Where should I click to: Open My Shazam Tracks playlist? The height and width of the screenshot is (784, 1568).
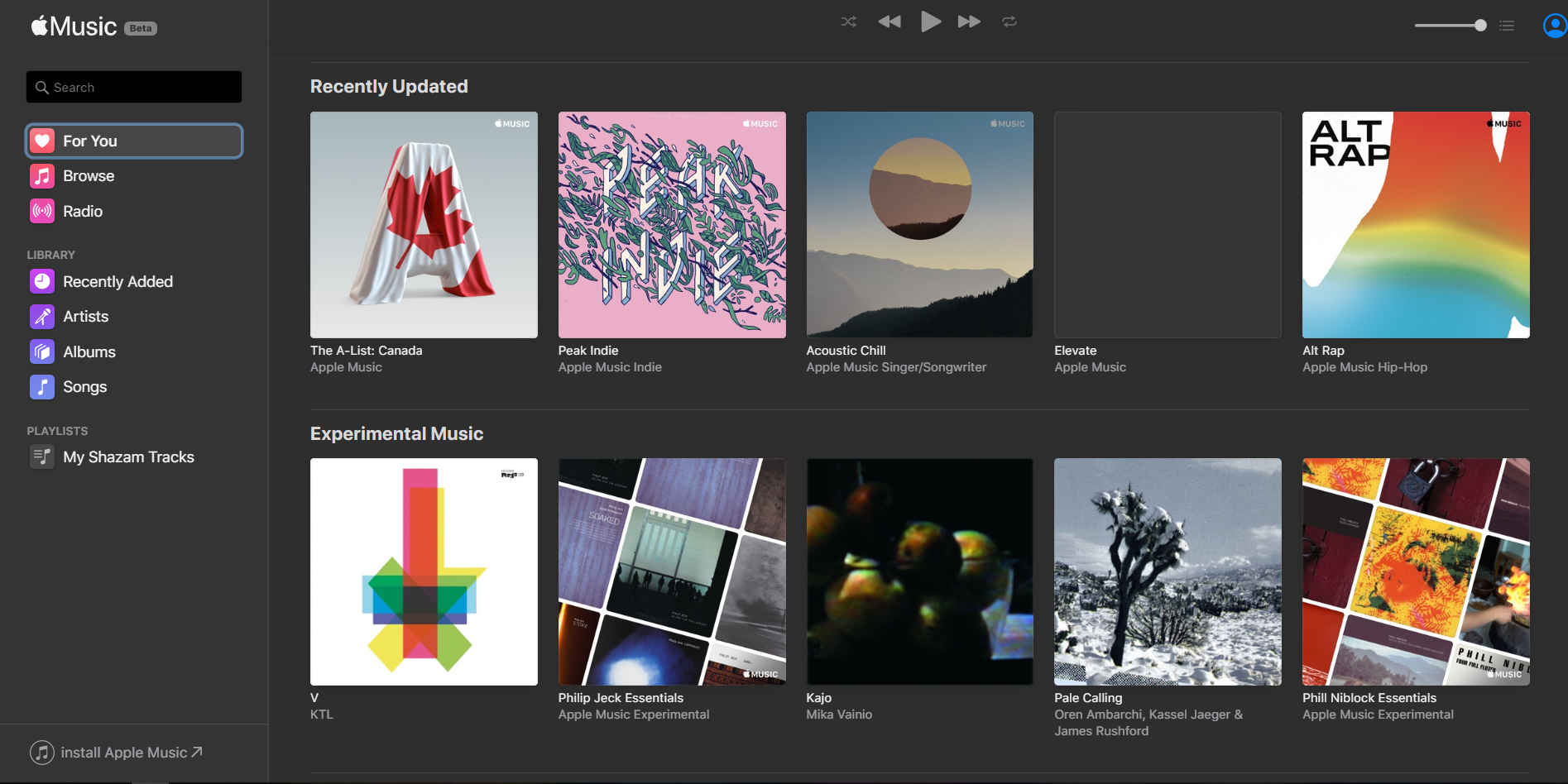pyautogui.click(x=128, y=457)
